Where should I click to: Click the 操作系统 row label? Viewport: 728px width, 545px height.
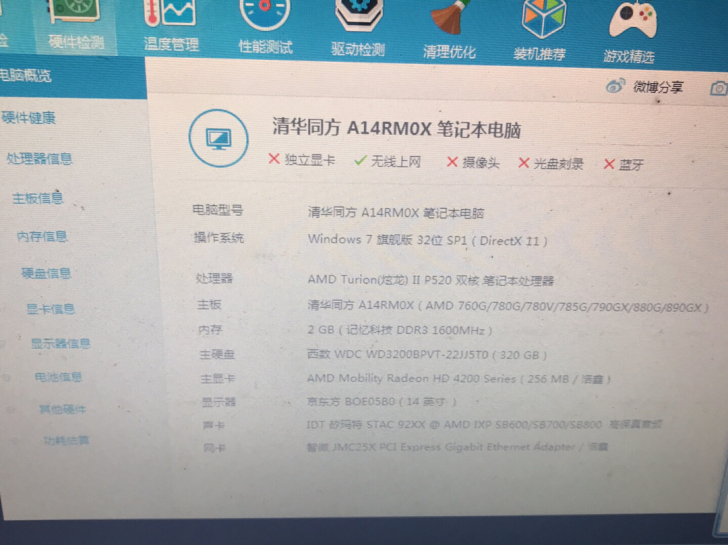pyautogui.click(x=219, y=238)
